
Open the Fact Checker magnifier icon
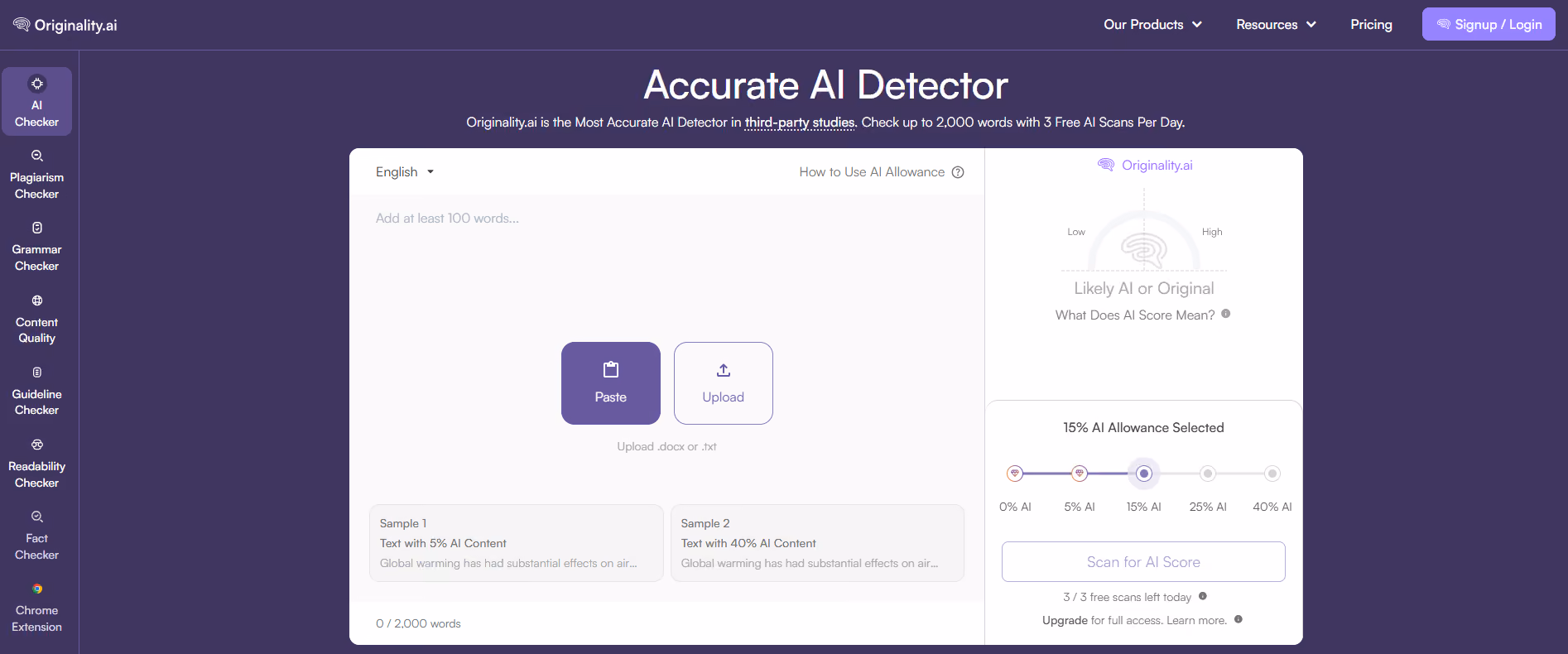[x=36, y=517]
